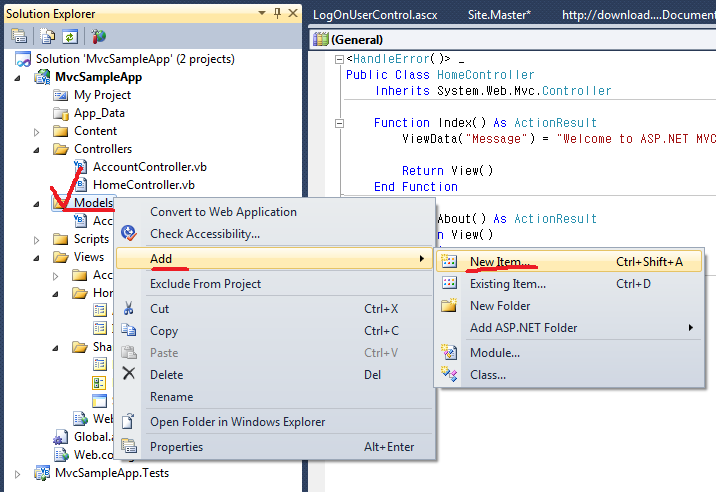Image resolution: width=716 pixels, height=492 pixels.
Task: Click Delete in the context menu
Action: point(274,375)
